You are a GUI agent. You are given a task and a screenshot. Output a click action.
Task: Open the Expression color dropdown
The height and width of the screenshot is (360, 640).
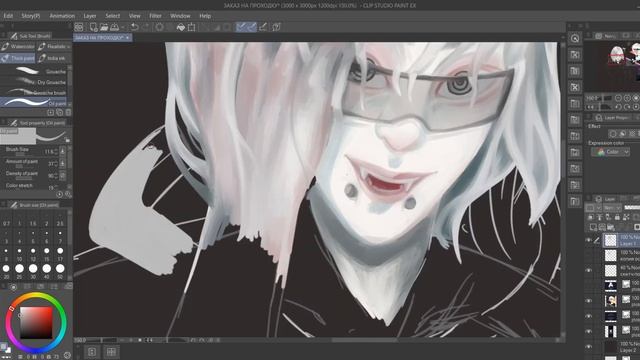pyautogui.click(x=610, y=152)
